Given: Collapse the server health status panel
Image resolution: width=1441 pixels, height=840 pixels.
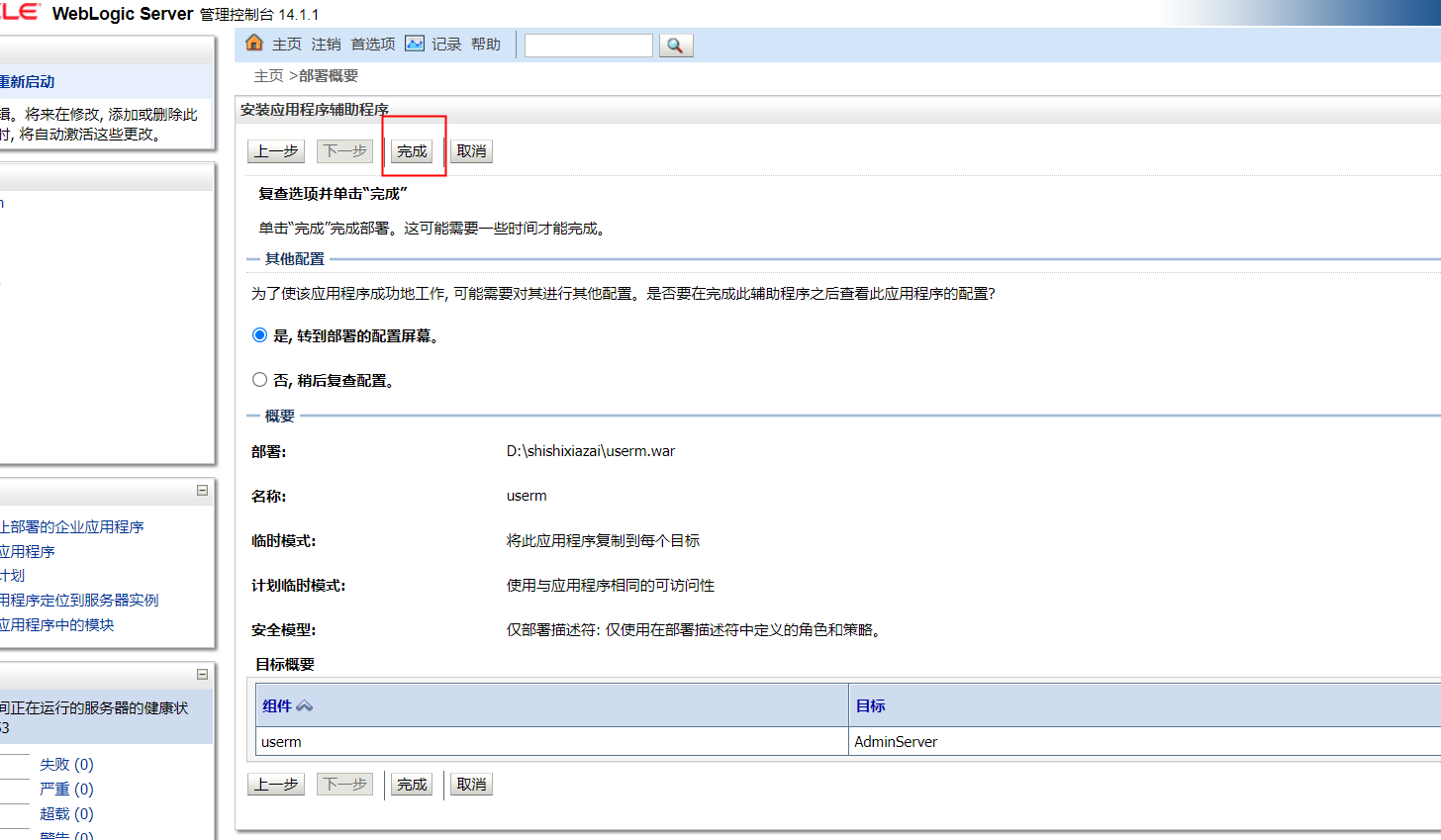Looking at the screenshot, I should [x=202, y=674].
